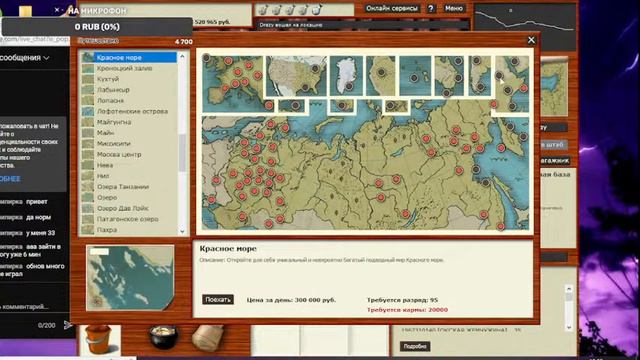Screen dimensions: 640x360
Task: Click the Майн list entry
Action: [x=129, y=133]
